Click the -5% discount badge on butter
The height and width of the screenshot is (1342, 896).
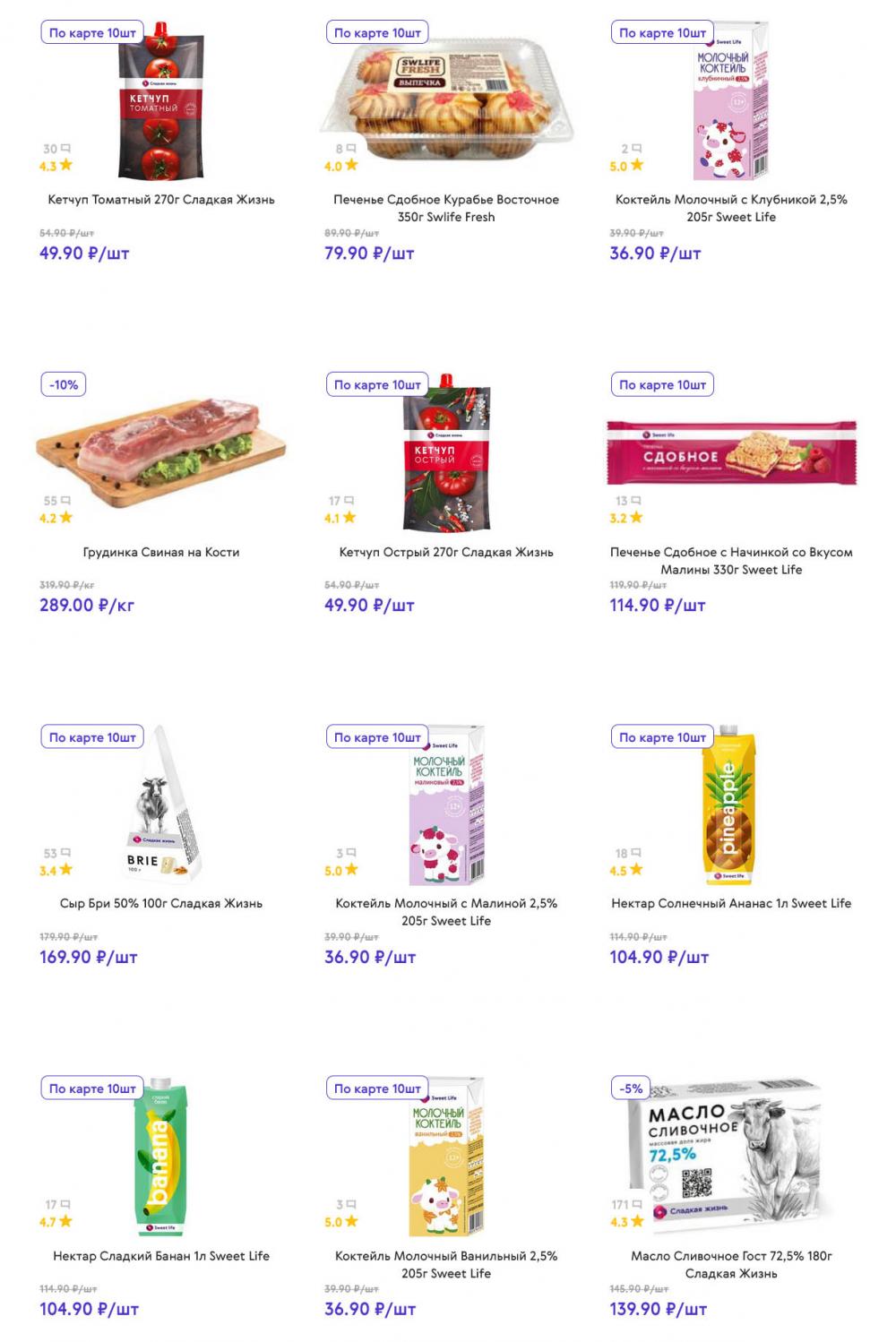coord(631,1088)
